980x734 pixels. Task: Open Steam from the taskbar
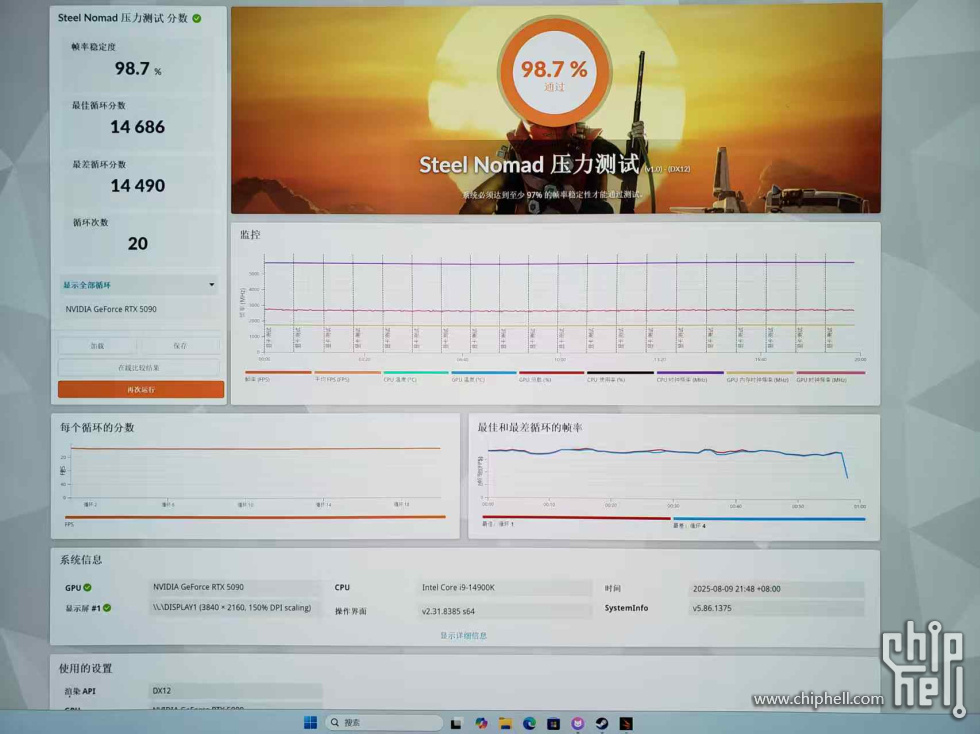point(602,723)
